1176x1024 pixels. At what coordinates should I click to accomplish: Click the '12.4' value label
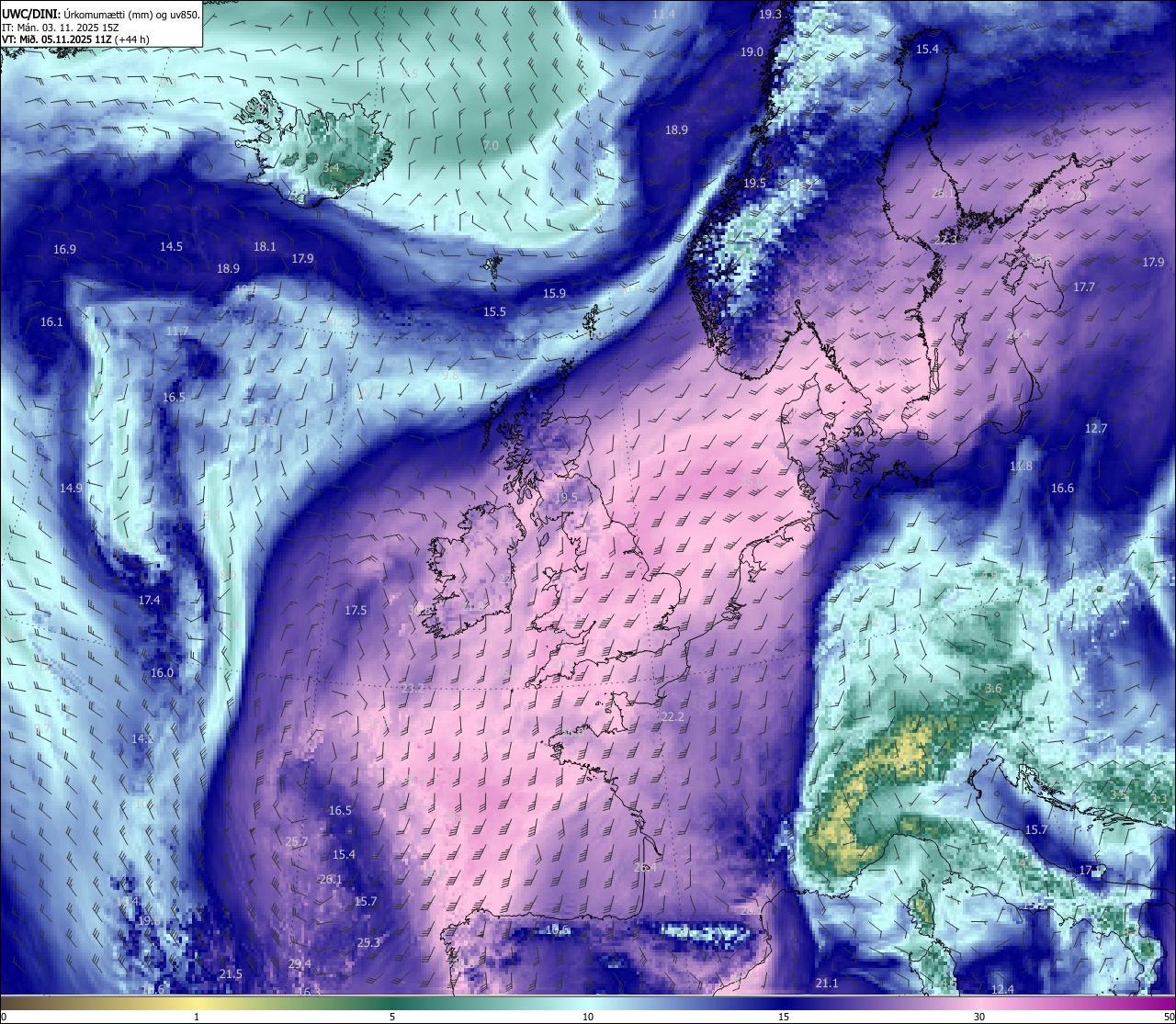(1002, 990)
